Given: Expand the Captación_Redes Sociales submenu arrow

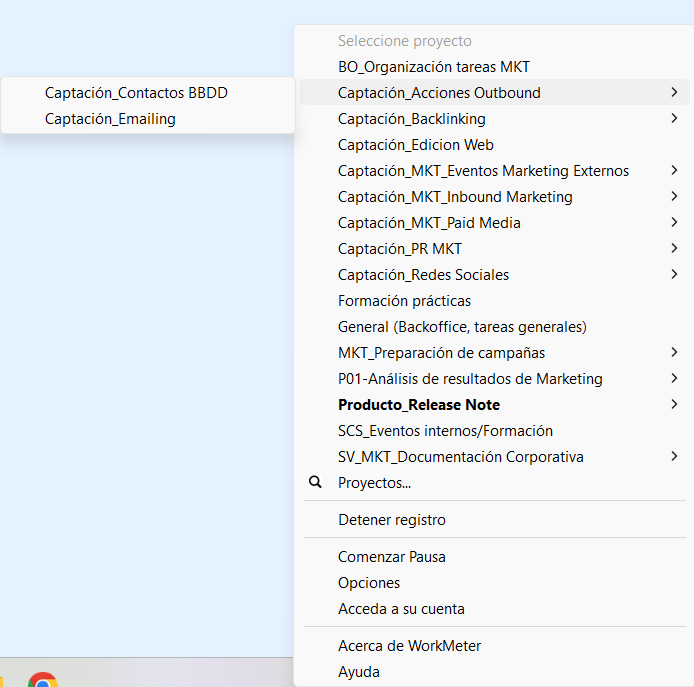Looking at the screenshot, I should pos(674,275).
